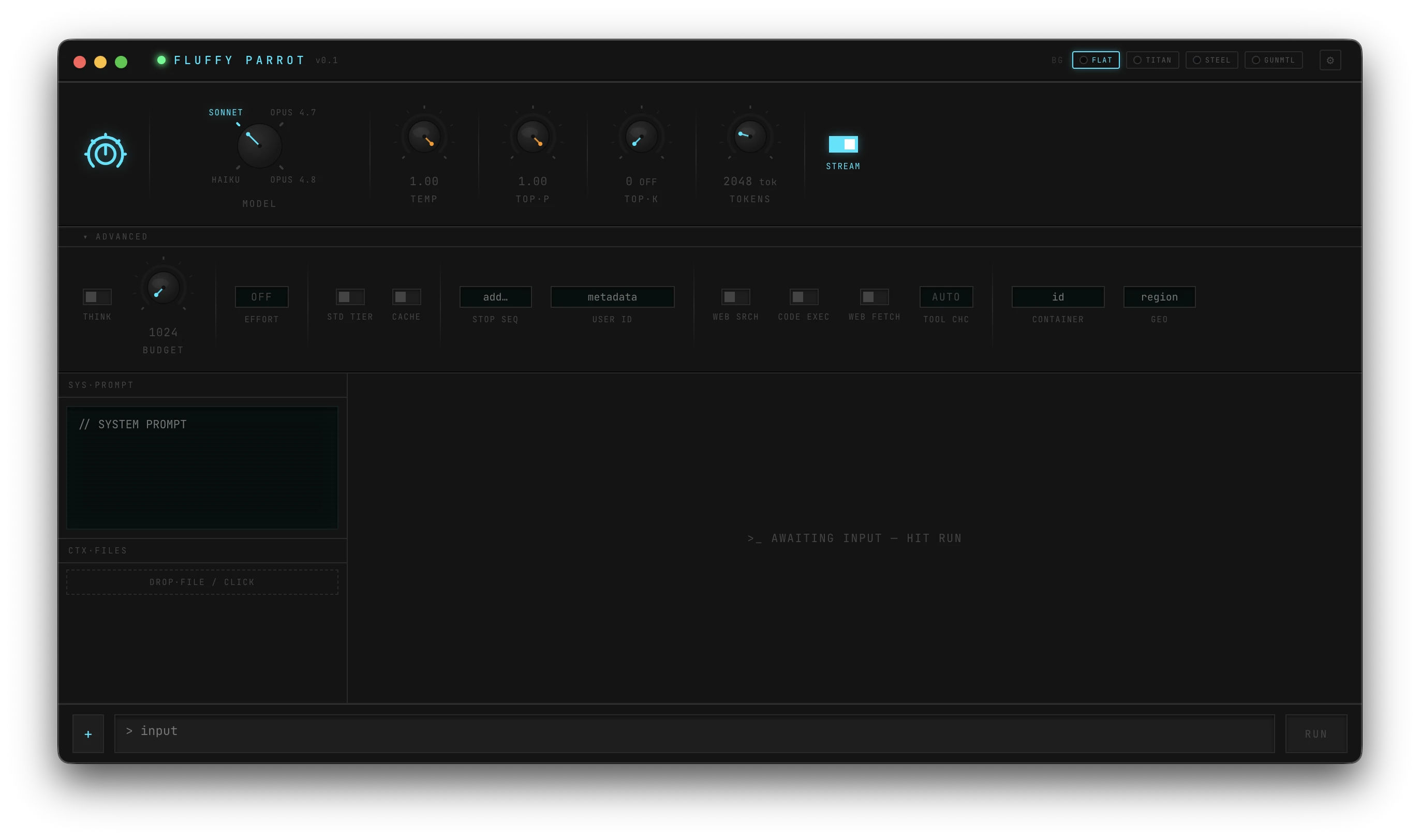Click the system prompt text area
This screenshot has width=1420, height=840.
coord(202,468)
